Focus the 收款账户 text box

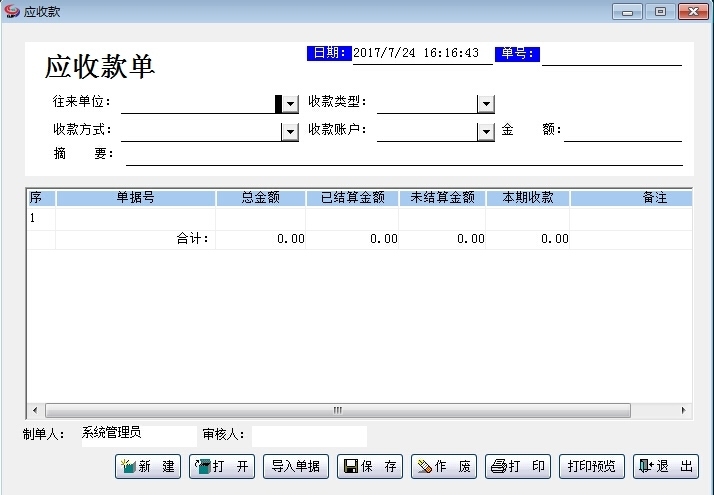427,132
